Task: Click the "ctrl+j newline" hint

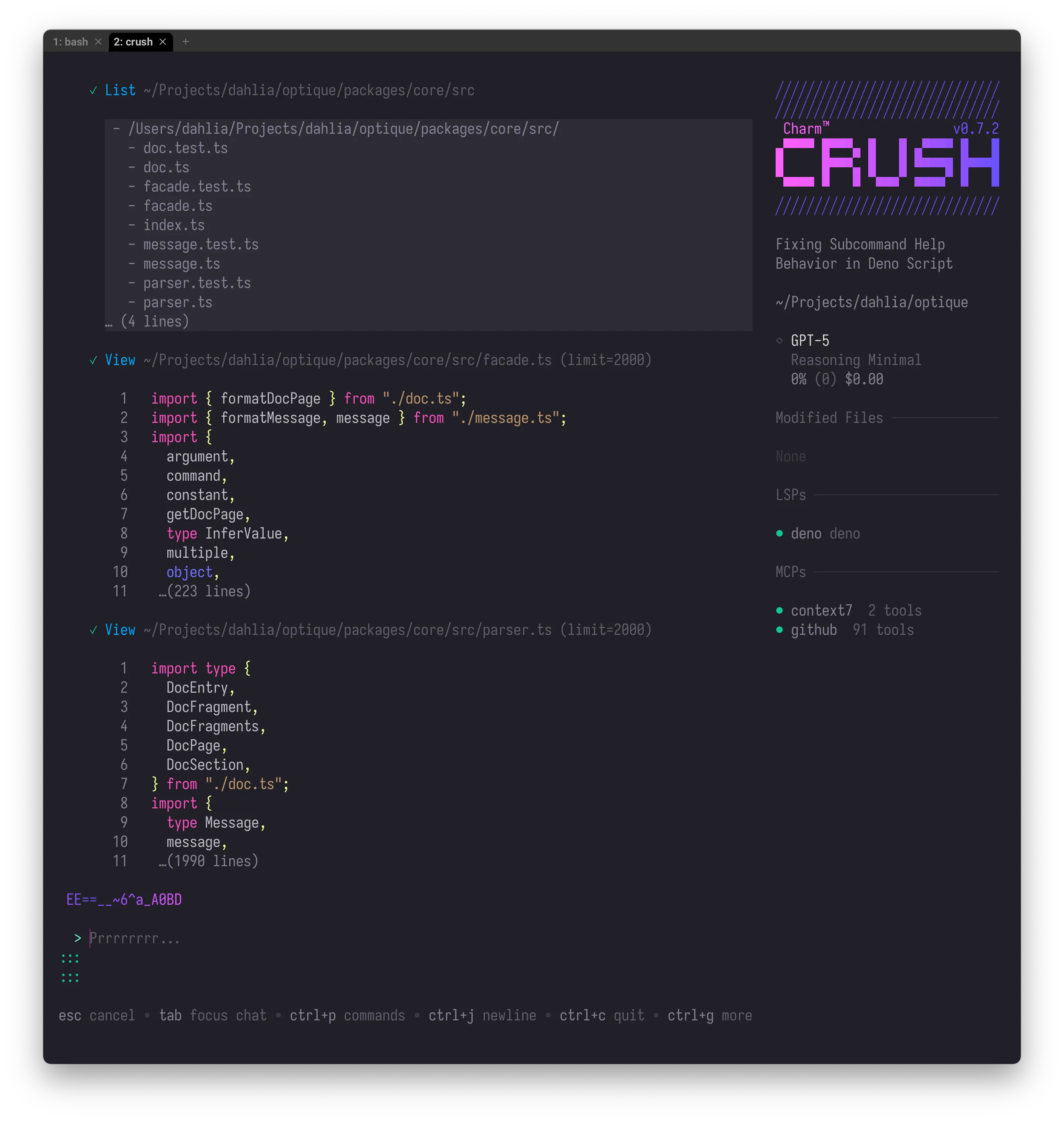Action: pos(482,1015)
